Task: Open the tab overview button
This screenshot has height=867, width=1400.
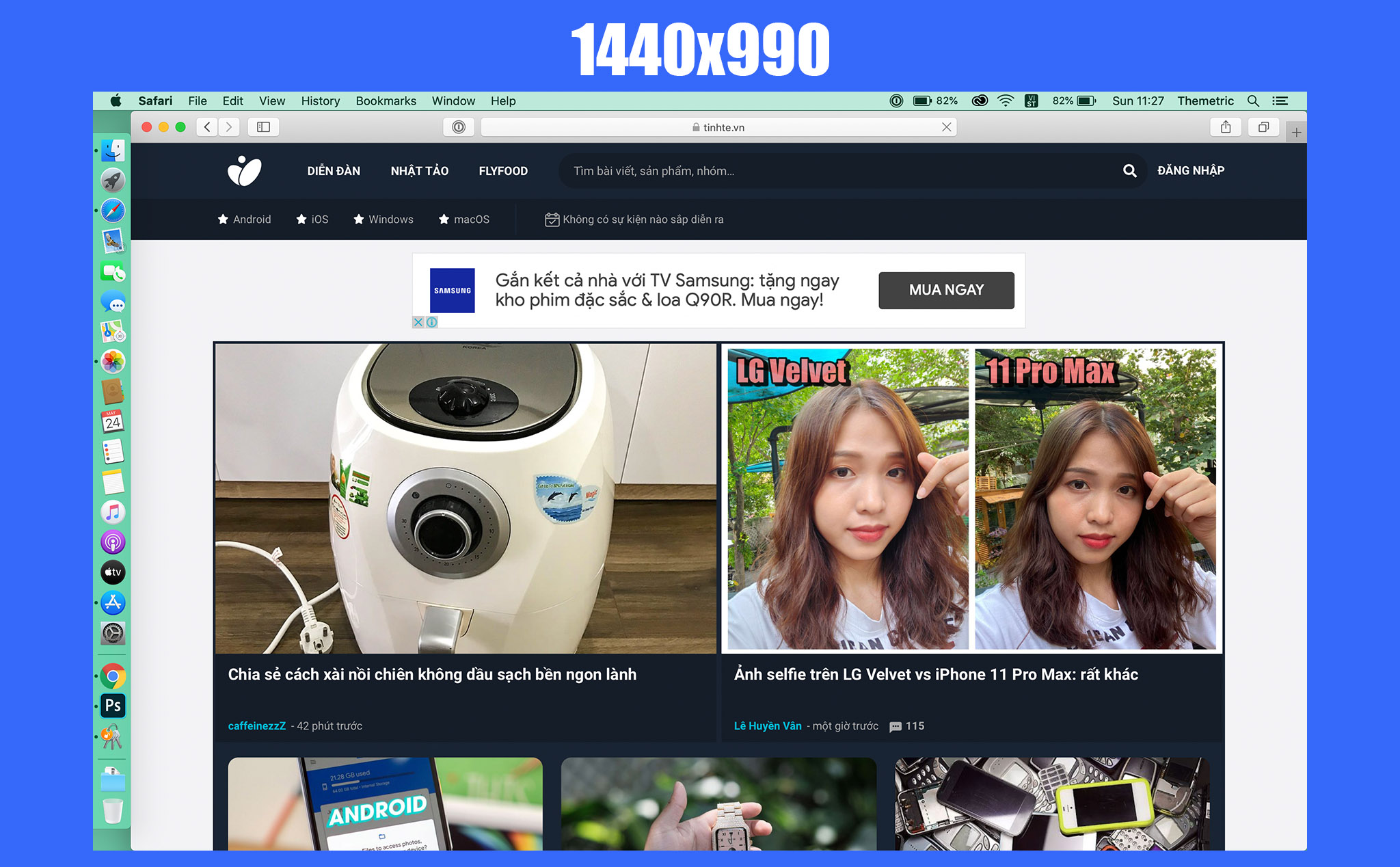Action: (x=1263, y=127)
